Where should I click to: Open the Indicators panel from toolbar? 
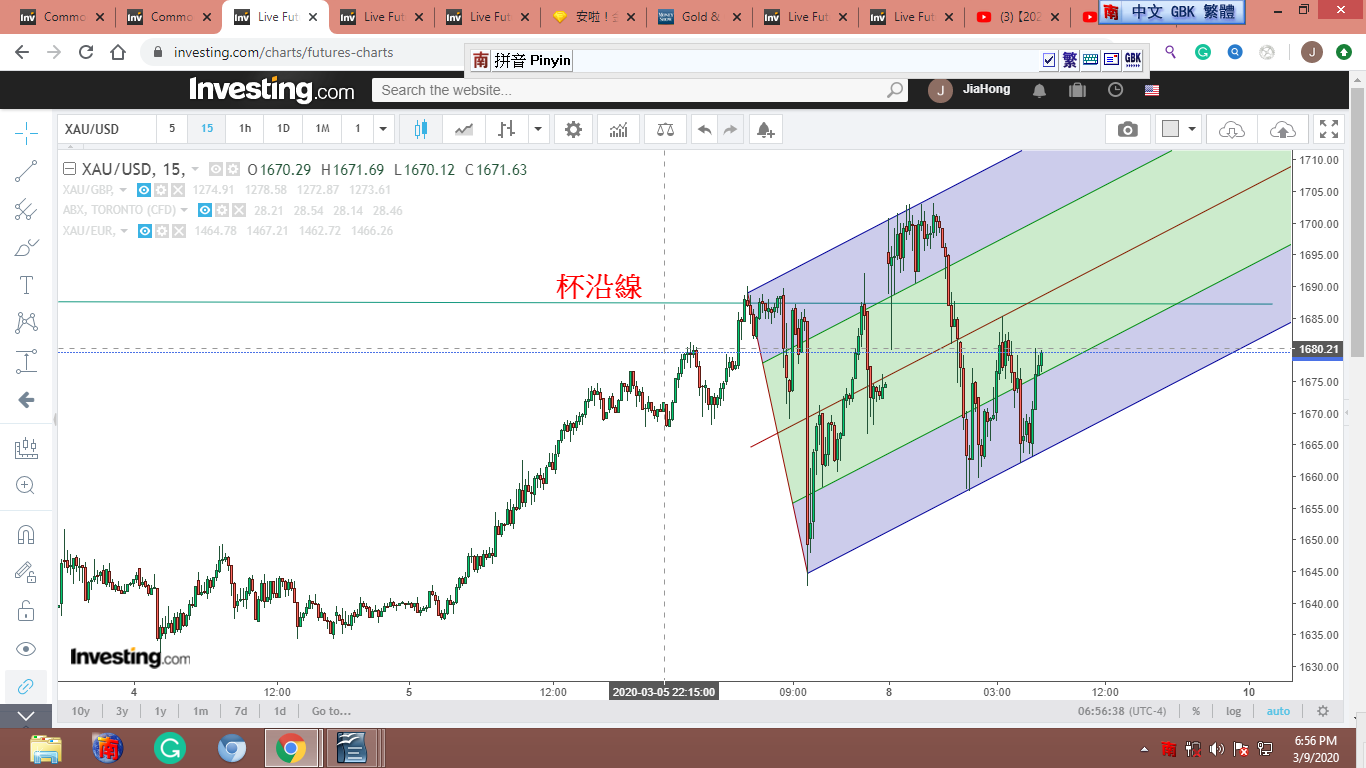[619, 129]
